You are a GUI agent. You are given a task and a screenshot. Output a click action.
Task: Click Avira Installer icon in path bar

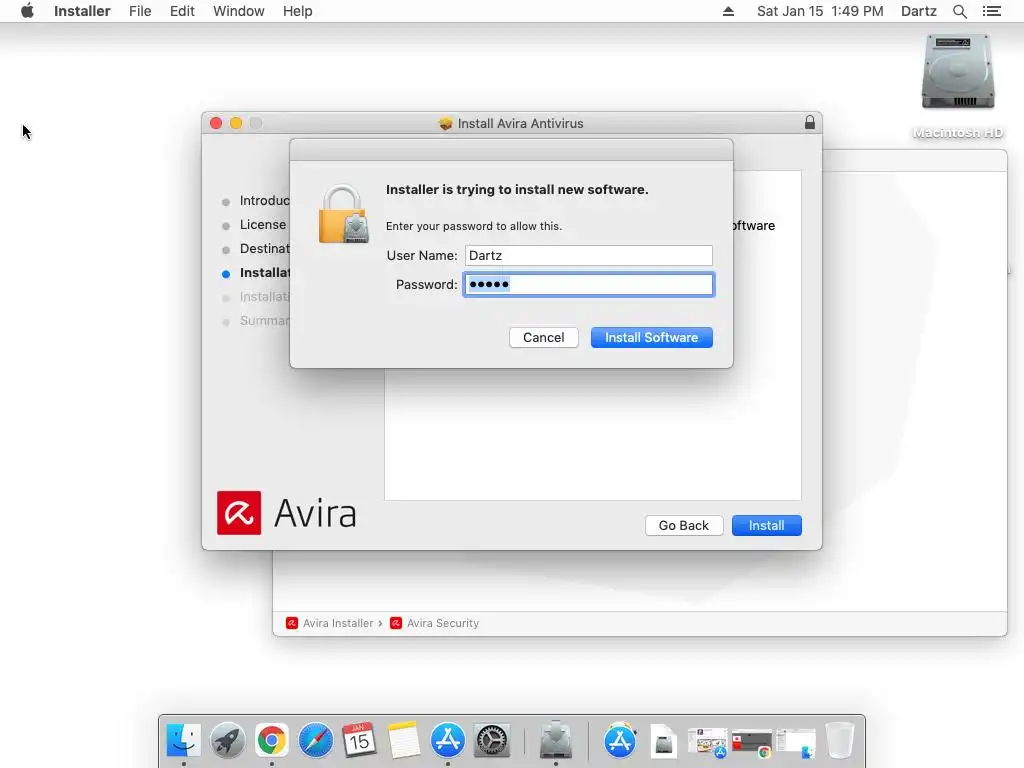(x=292, y=623)
